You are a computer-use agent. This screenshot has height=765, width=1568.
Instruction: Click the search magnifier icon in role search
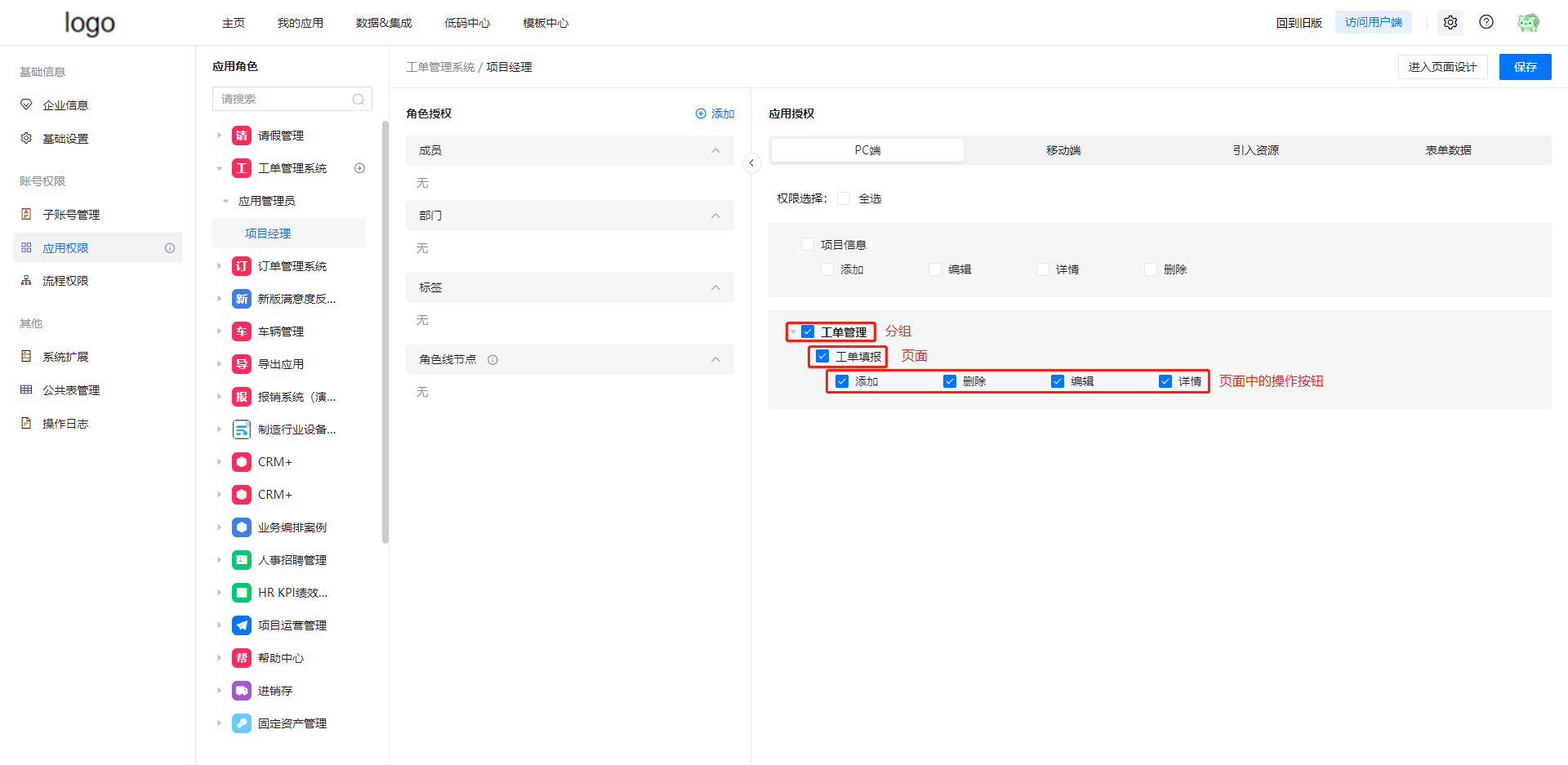(358, 100)
